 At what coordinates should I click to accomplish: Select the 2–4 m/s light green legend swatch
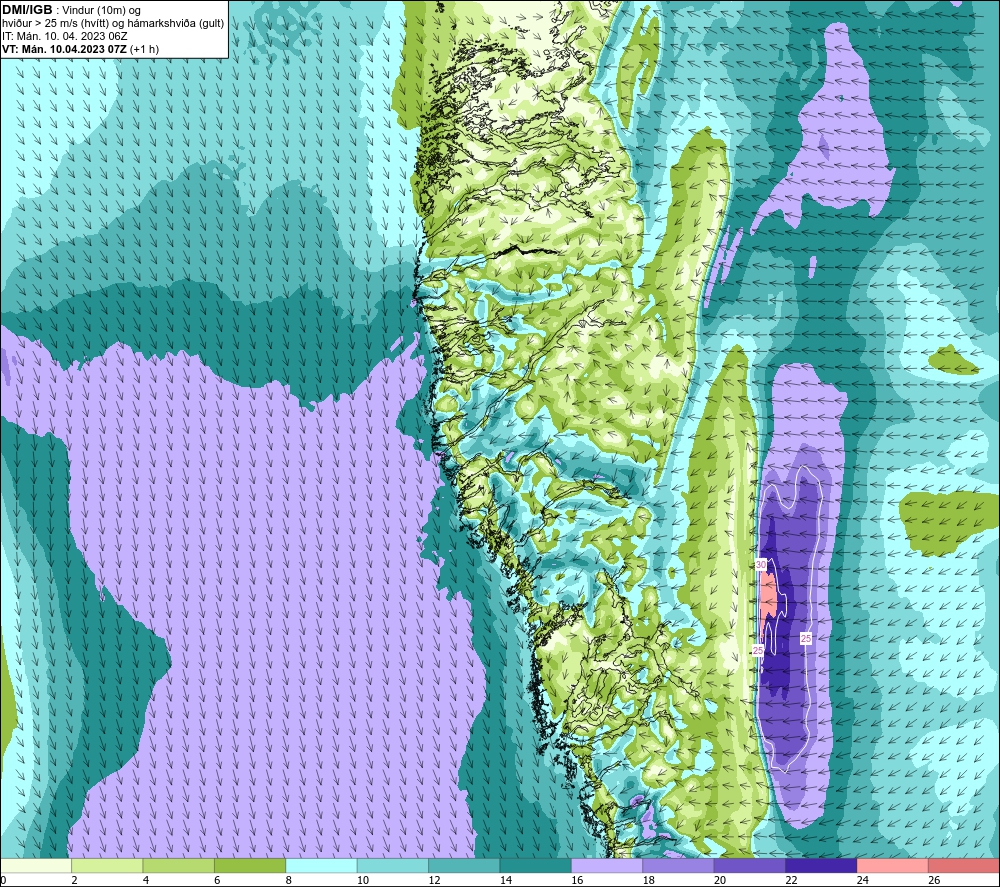107,866
